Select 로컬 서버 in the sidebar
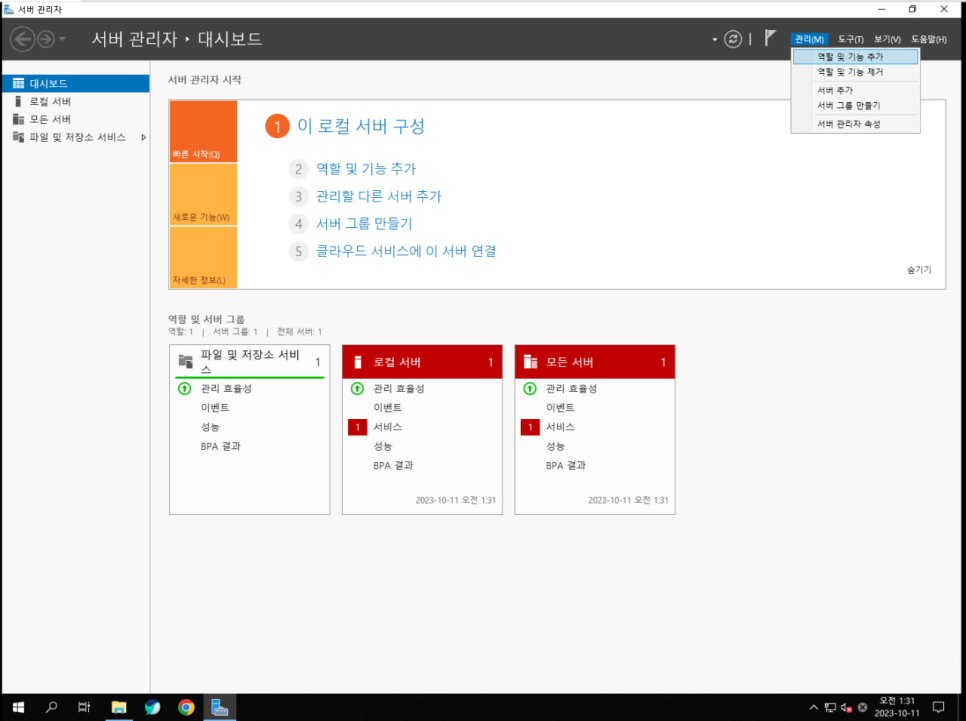The width and height of the screenshot is (966, 721). click(x=50, y=102)
